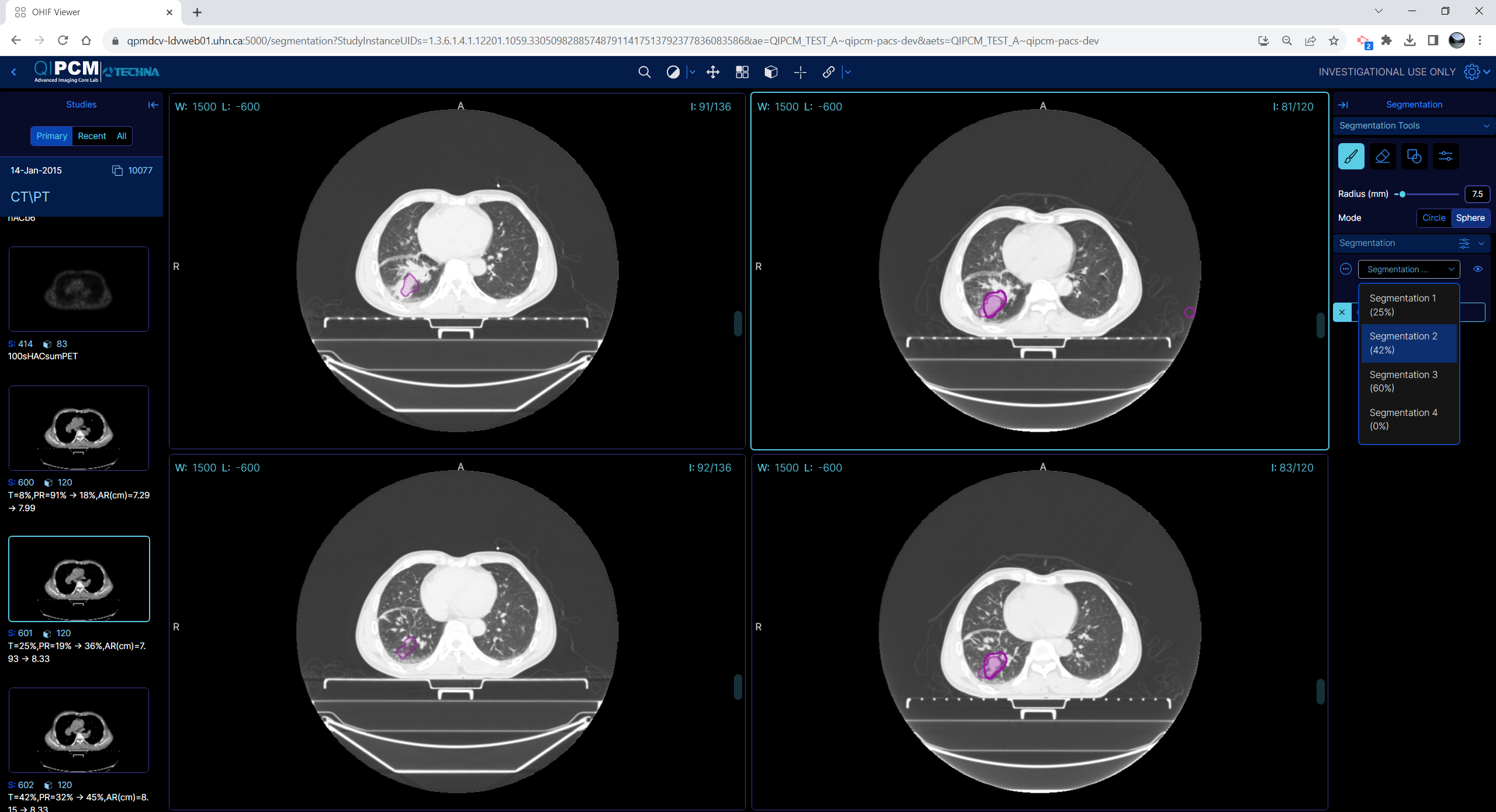Viewport: 1496px width, 812px height.
Task: Activate the Pan tool in the toolbar
Action: tap(713, 72)
